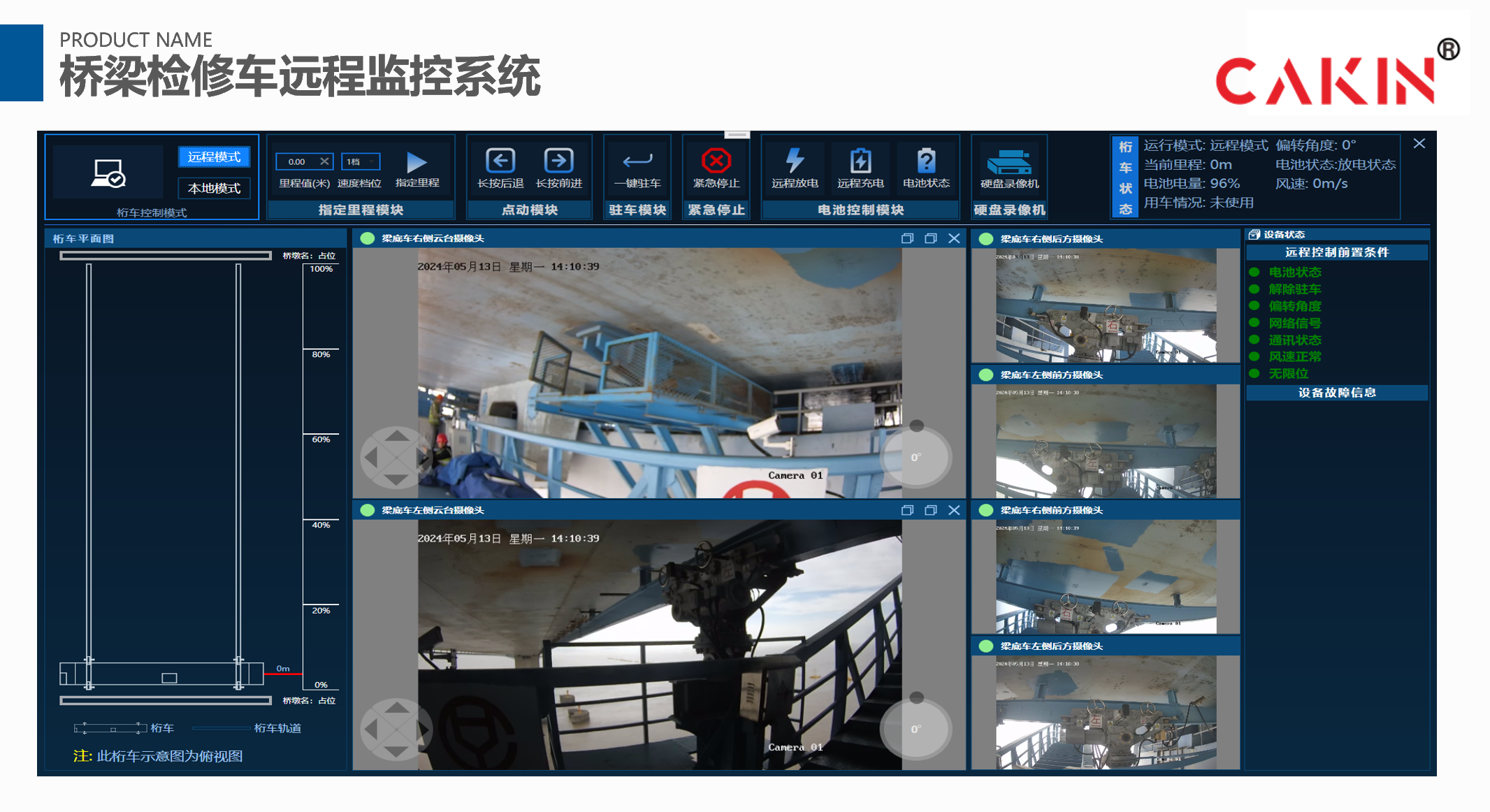Click the right camera angle dial 0°

tap(916, 457)
